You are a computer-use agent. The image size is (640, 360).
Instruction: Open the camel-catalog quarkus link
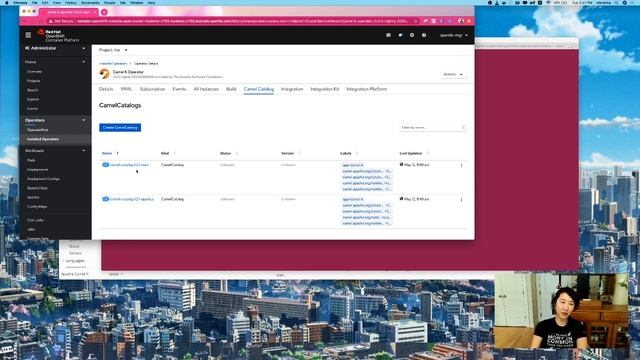point(132,199)
